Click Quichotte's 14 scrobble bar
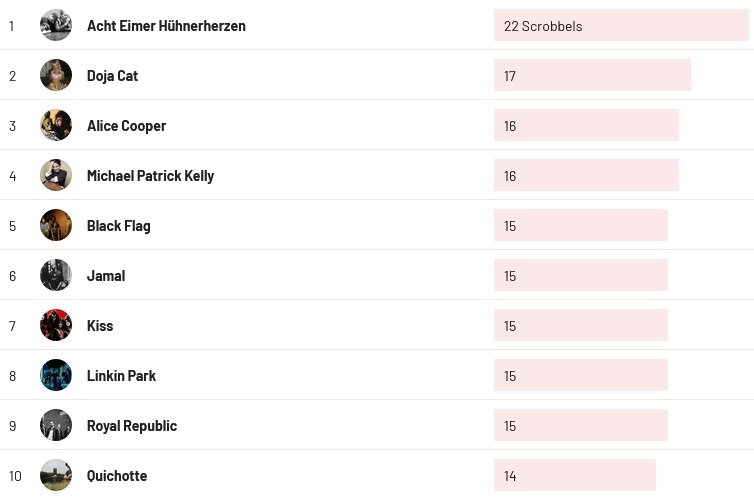Screen dimensions: 754x498 [574, 476]
